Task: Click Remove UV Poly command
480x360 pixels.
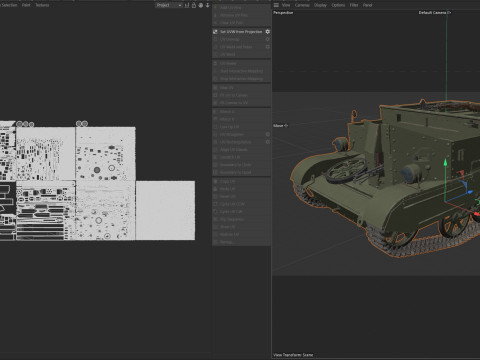Action: [x=241, y=15]
